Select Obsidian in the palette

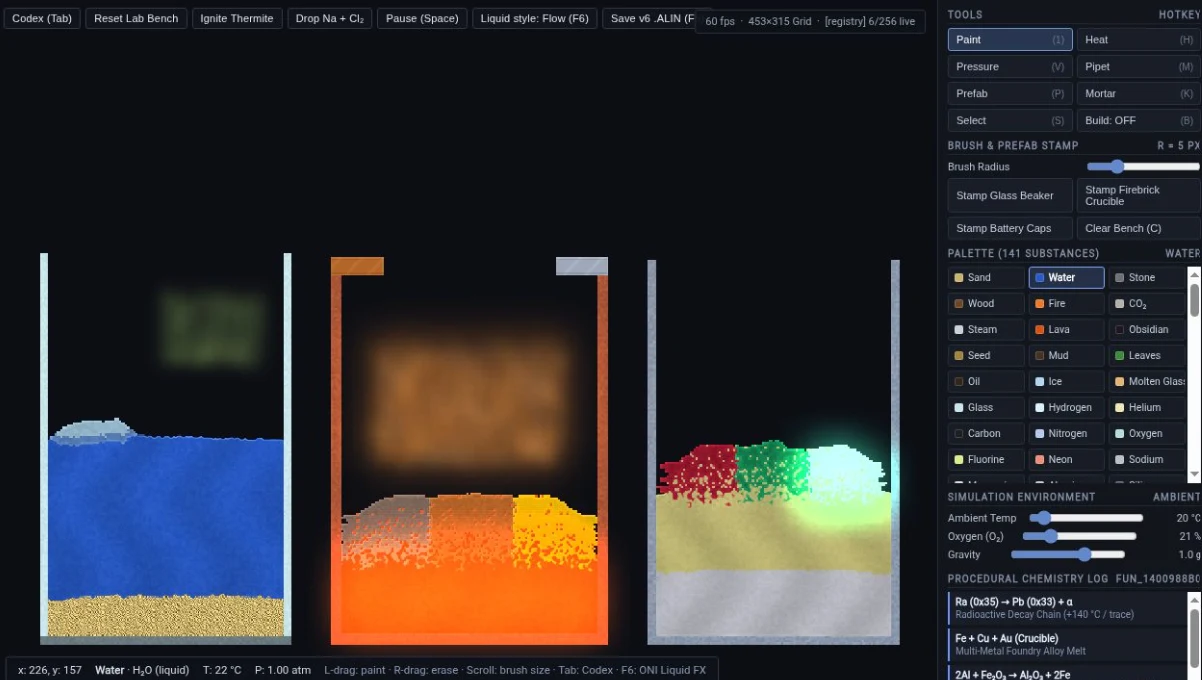coord(1147,329)
